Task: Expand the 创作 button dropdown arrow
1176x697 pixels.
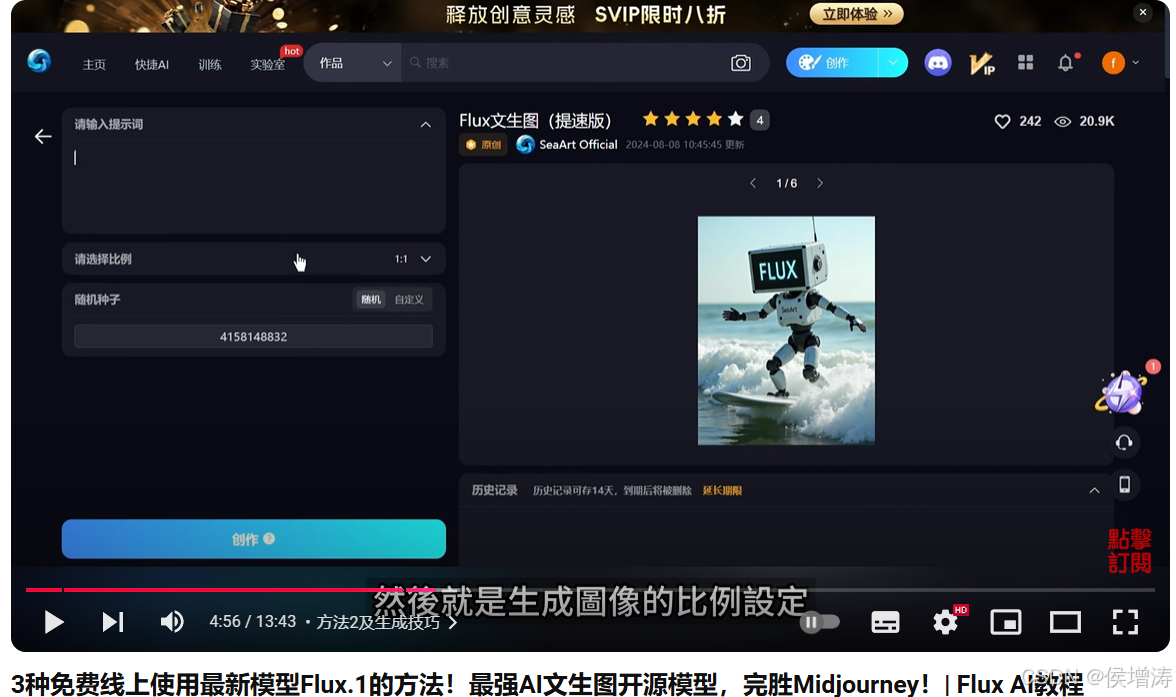Action: pyautogui.click(x=892, y=63)
